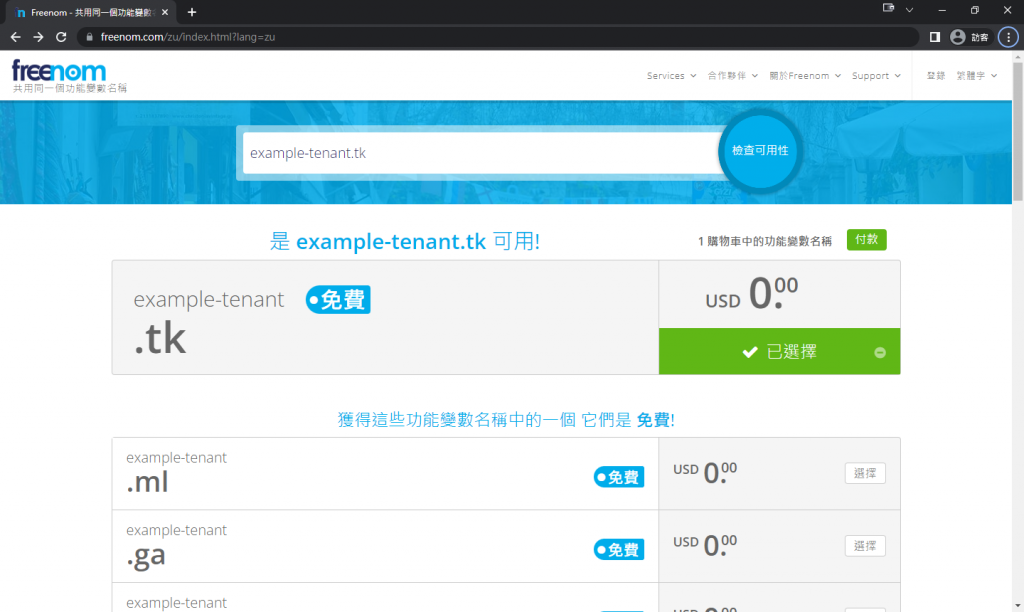1024x612 pixels.
Task: Click the Freenom tagline '共用同一個功能變數名稱'
Action: click(x=70, y=88)
